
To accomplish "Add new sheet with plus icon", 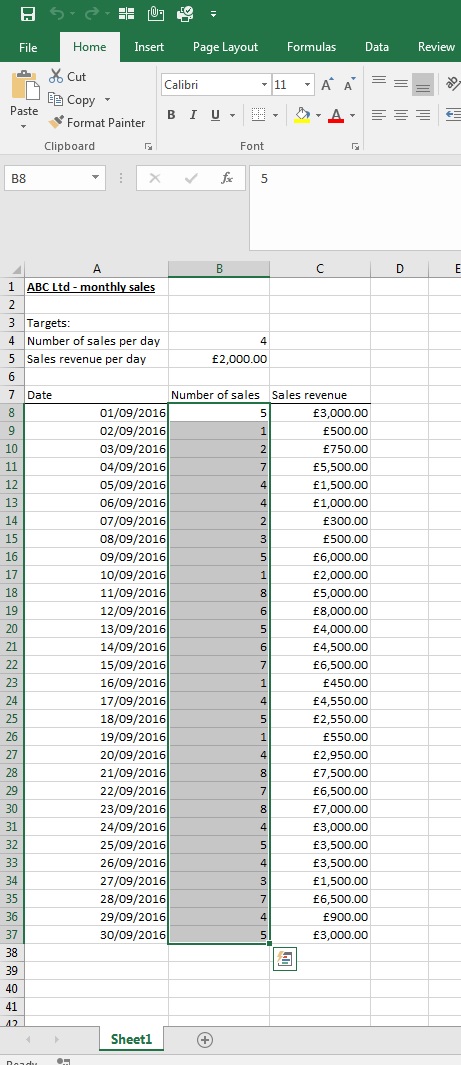I will [x=204, y=1039].
